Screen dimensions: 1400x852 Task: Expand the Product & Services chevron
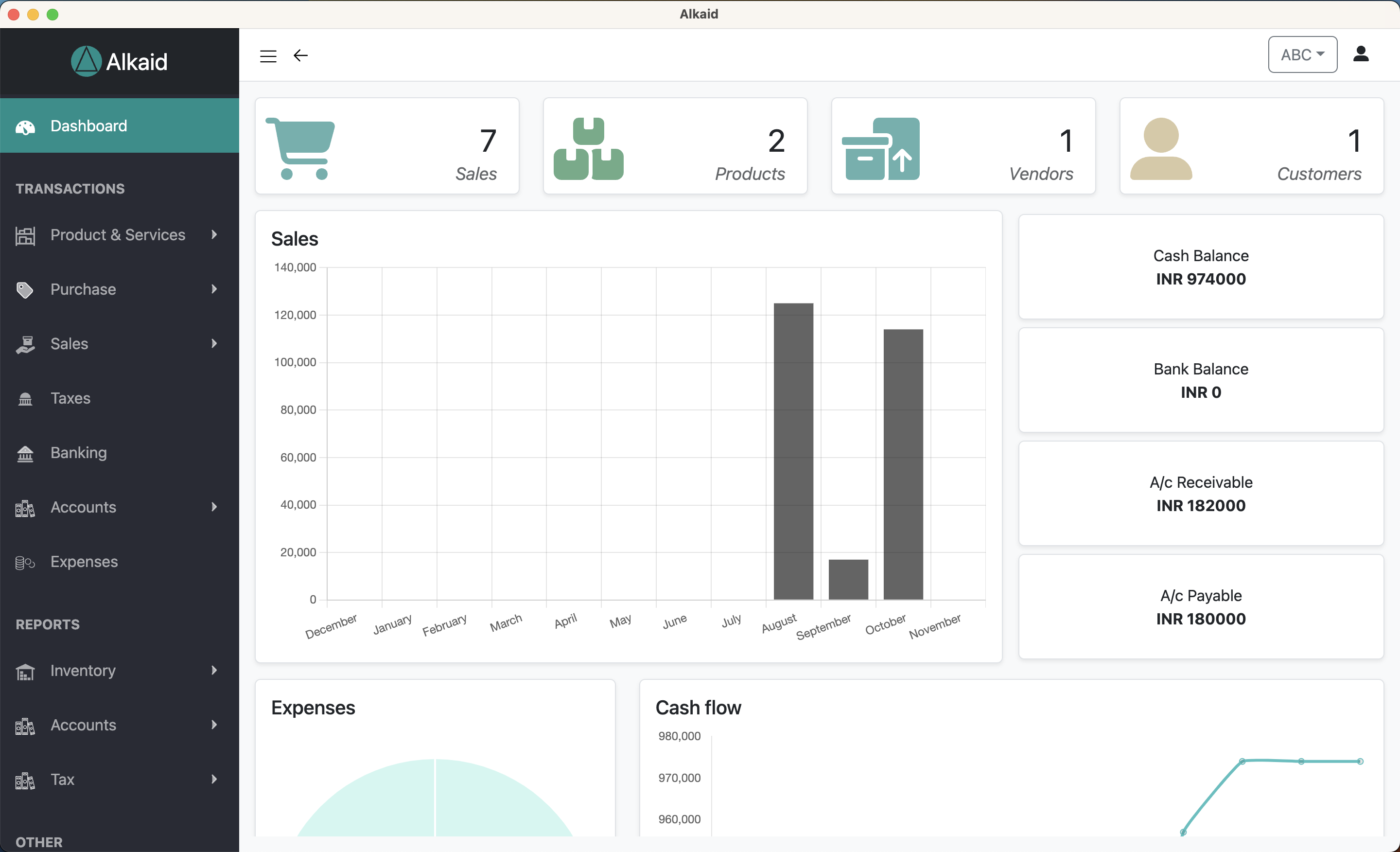coord(214,234)
